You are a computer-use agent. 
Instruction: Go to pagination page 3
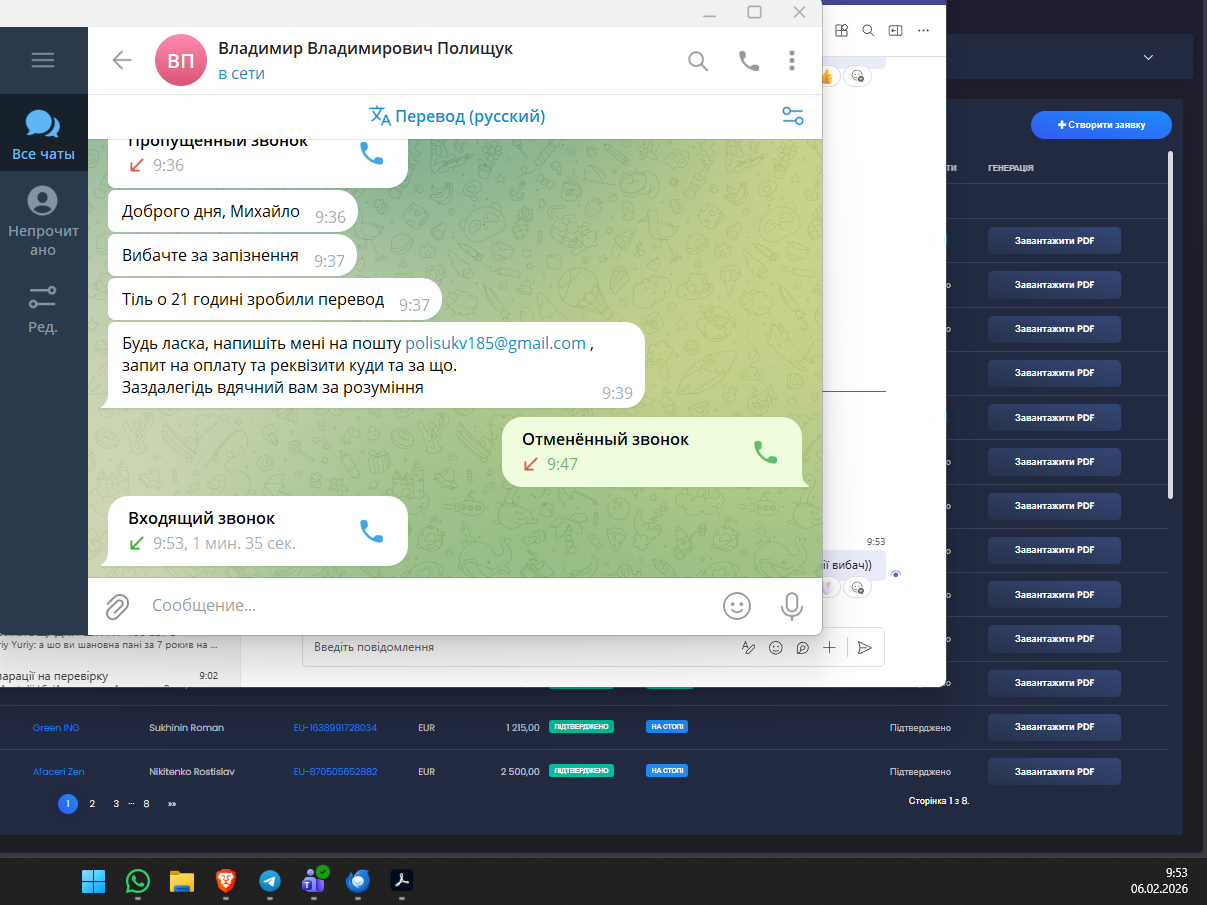point(116,803)
